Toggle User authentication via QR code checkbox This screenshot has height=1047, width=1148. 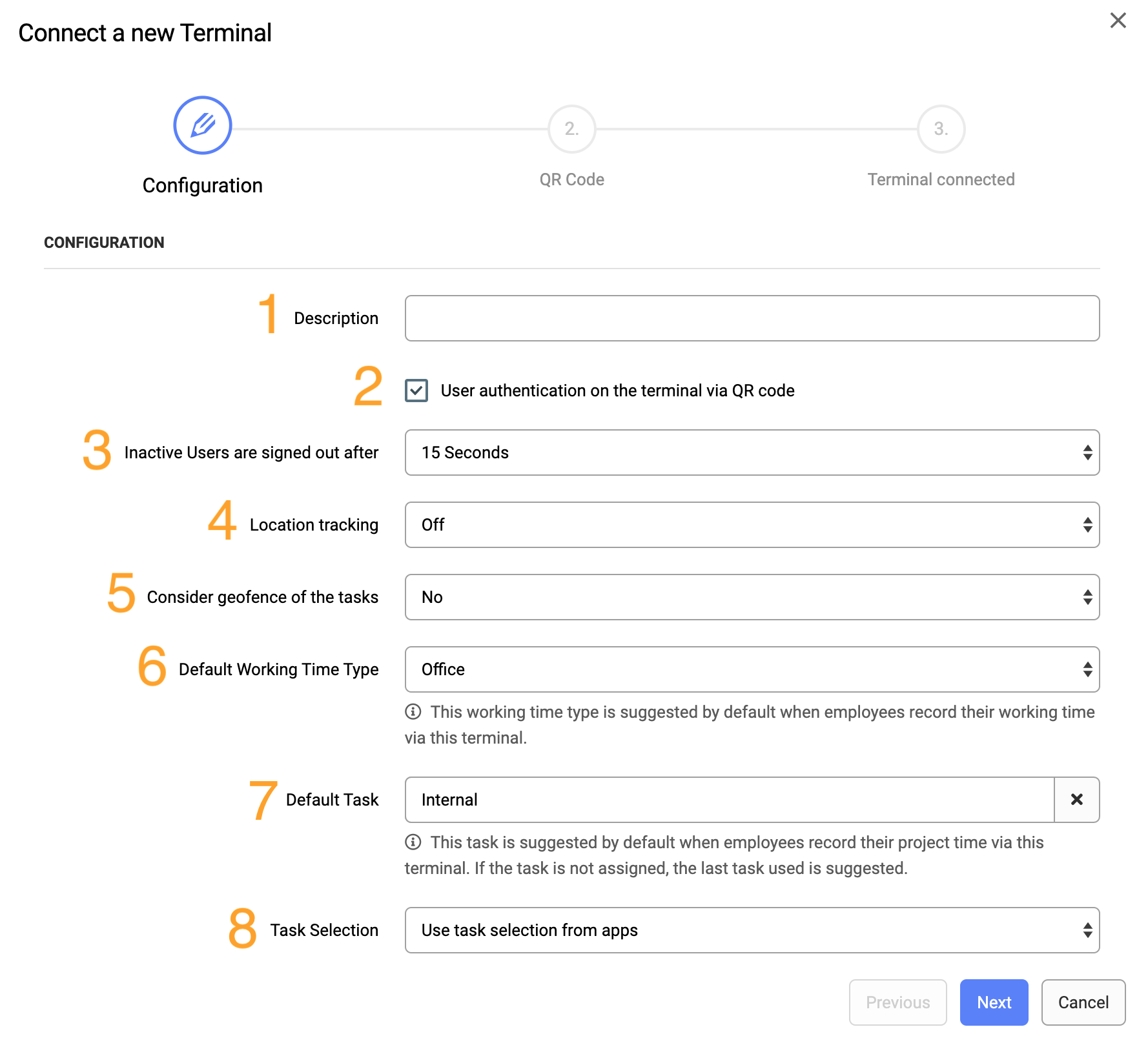416,390
